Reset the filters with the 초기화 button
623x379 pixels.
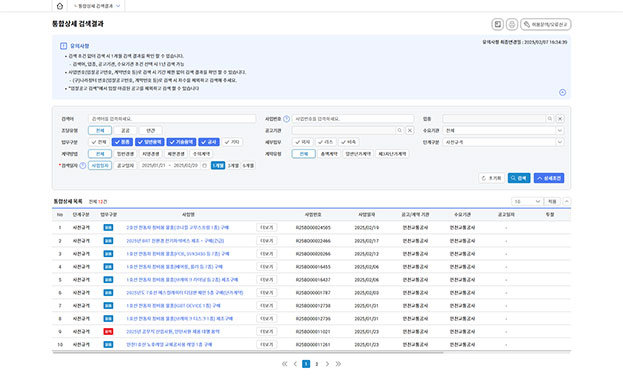[x=491, y=178]
